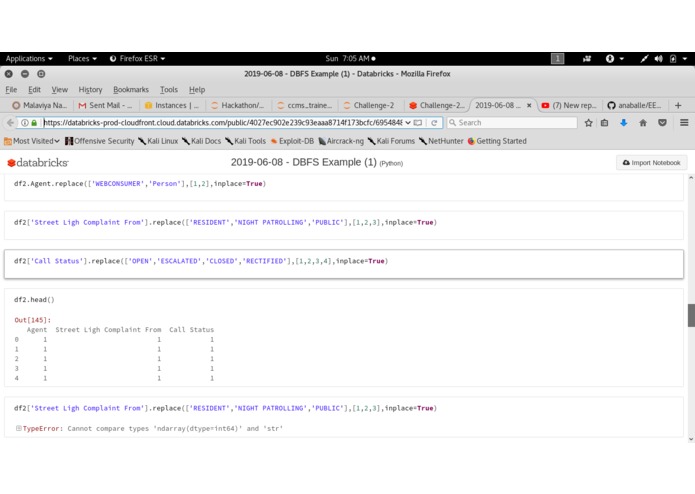Click the databricks logo

(38, 163)
